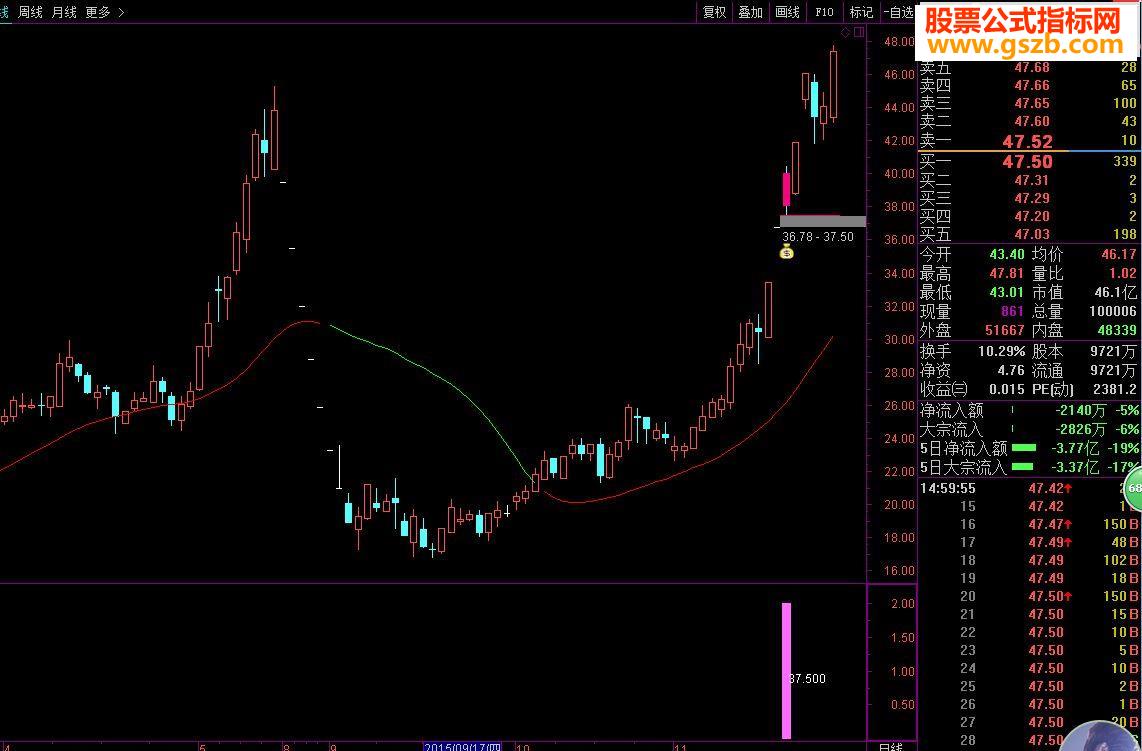Screen dimensions: 1142x751
Task: Click the 换手 value 10.29%
Action: 1001,351
